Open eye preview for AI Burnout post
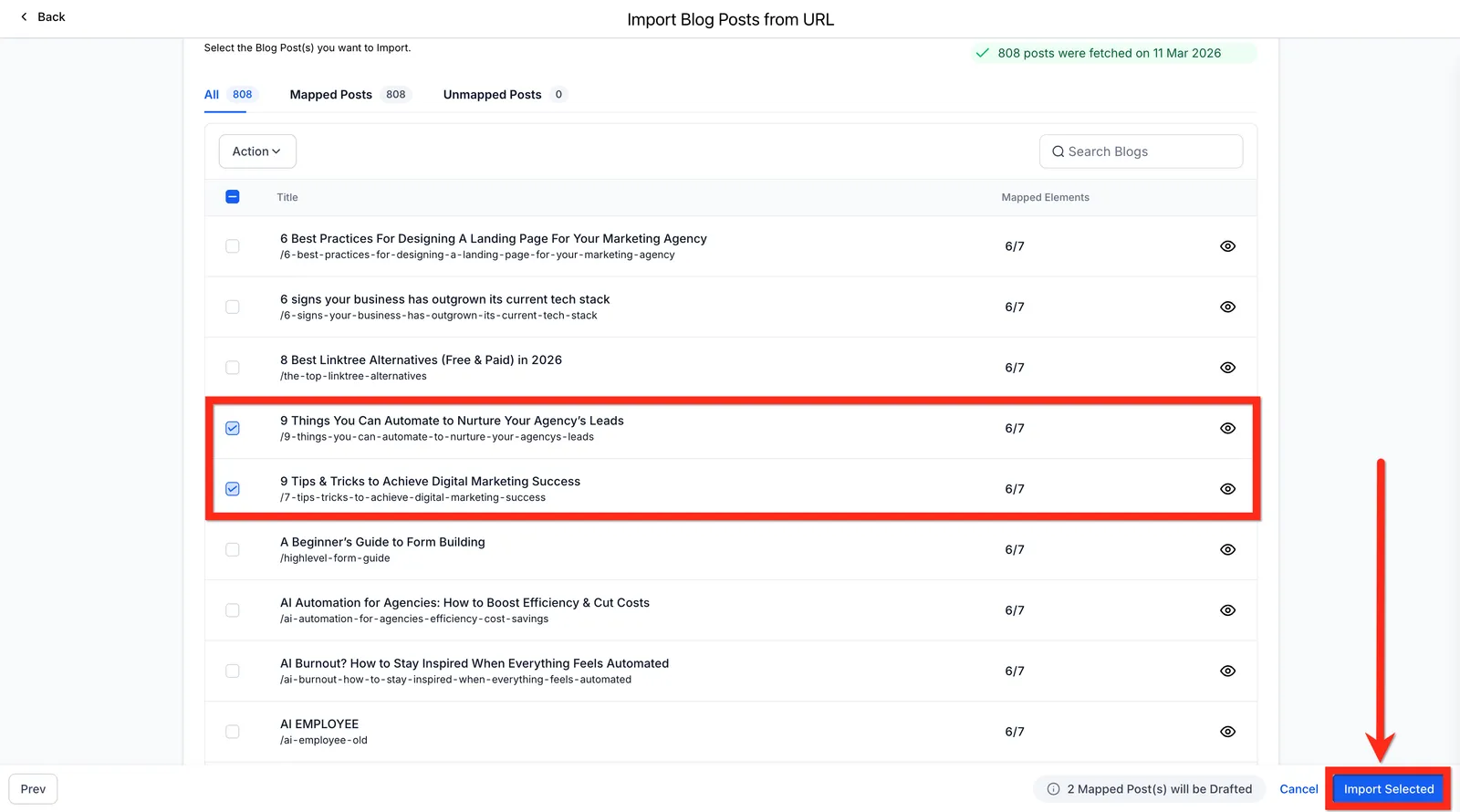Image resolution: width=1460 pixels, height=812 pixels. coord(1227,671)
